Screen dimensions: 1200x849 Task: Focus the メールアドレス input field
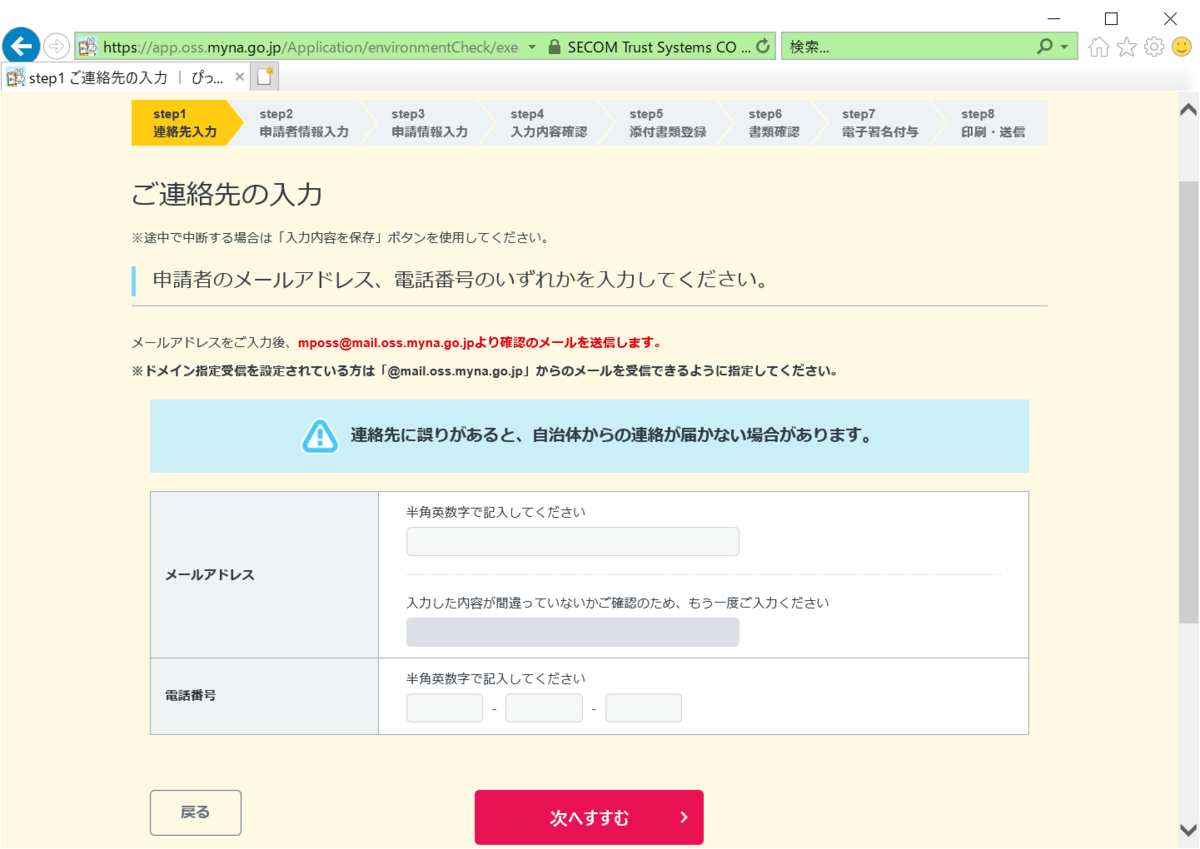(x=573, y=541)
